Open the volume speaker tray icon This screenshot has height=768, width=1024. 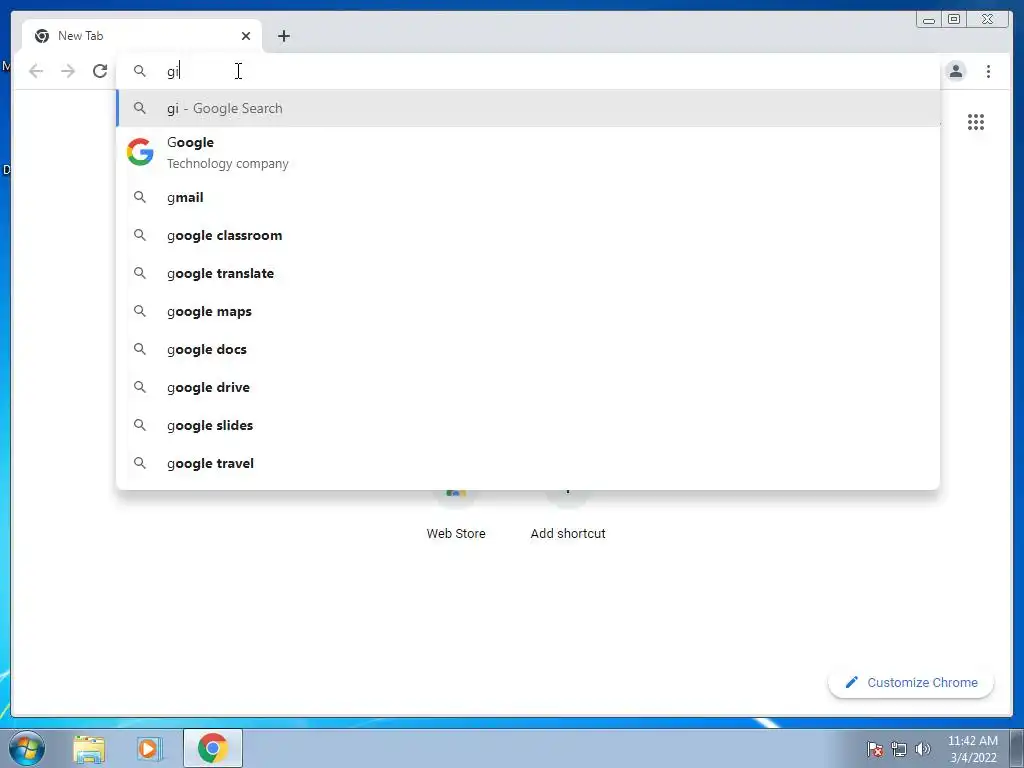coord(923,749)
